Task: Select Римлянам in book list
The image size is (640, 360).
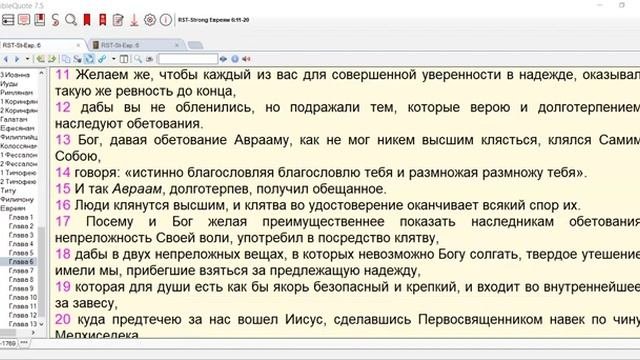Action: click(x=16, y=93)
